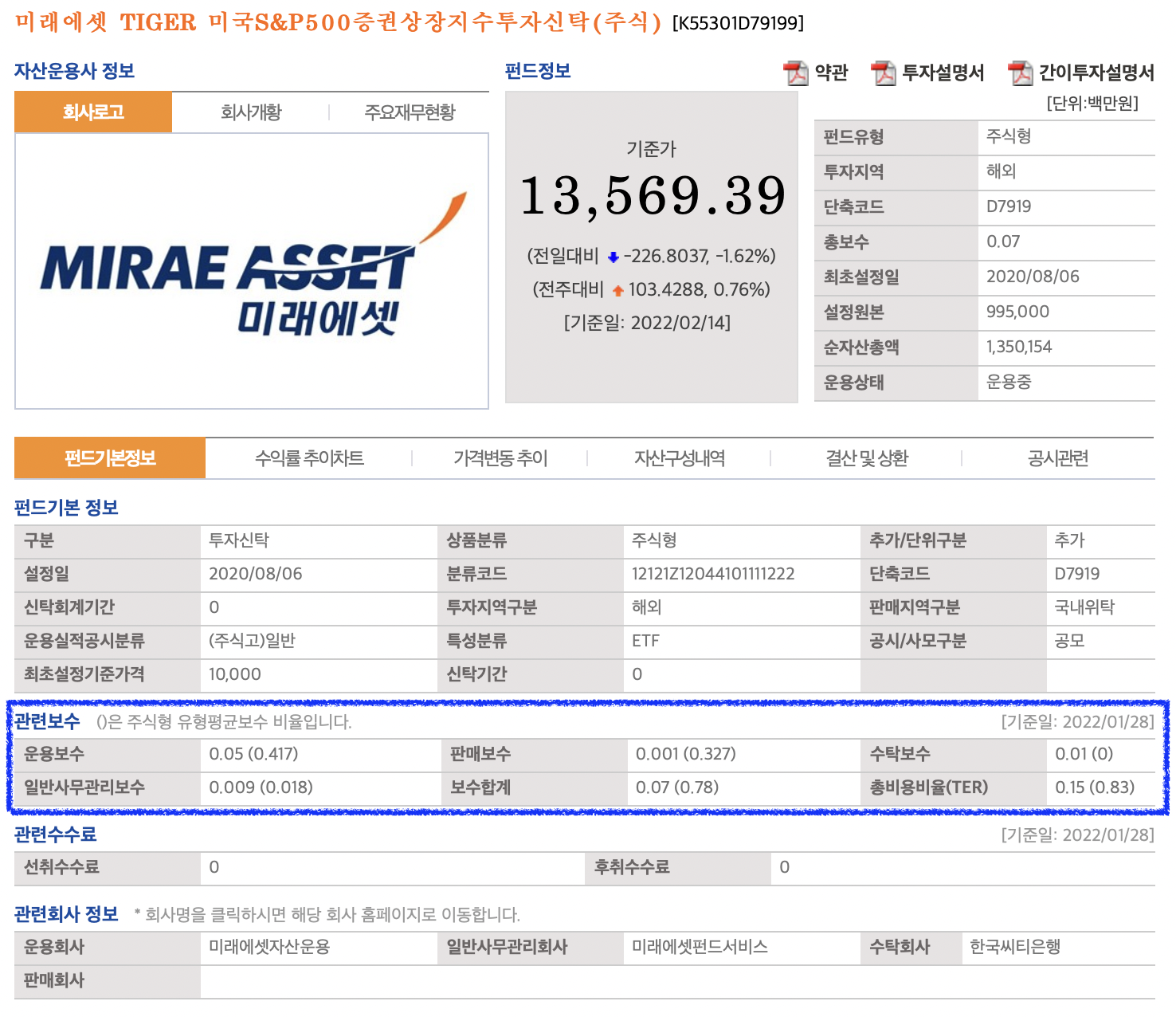Screen dimensions: 1176x1017
Task: Click the 자산운용사 정보 heading
Action: (x=75, y=71)
